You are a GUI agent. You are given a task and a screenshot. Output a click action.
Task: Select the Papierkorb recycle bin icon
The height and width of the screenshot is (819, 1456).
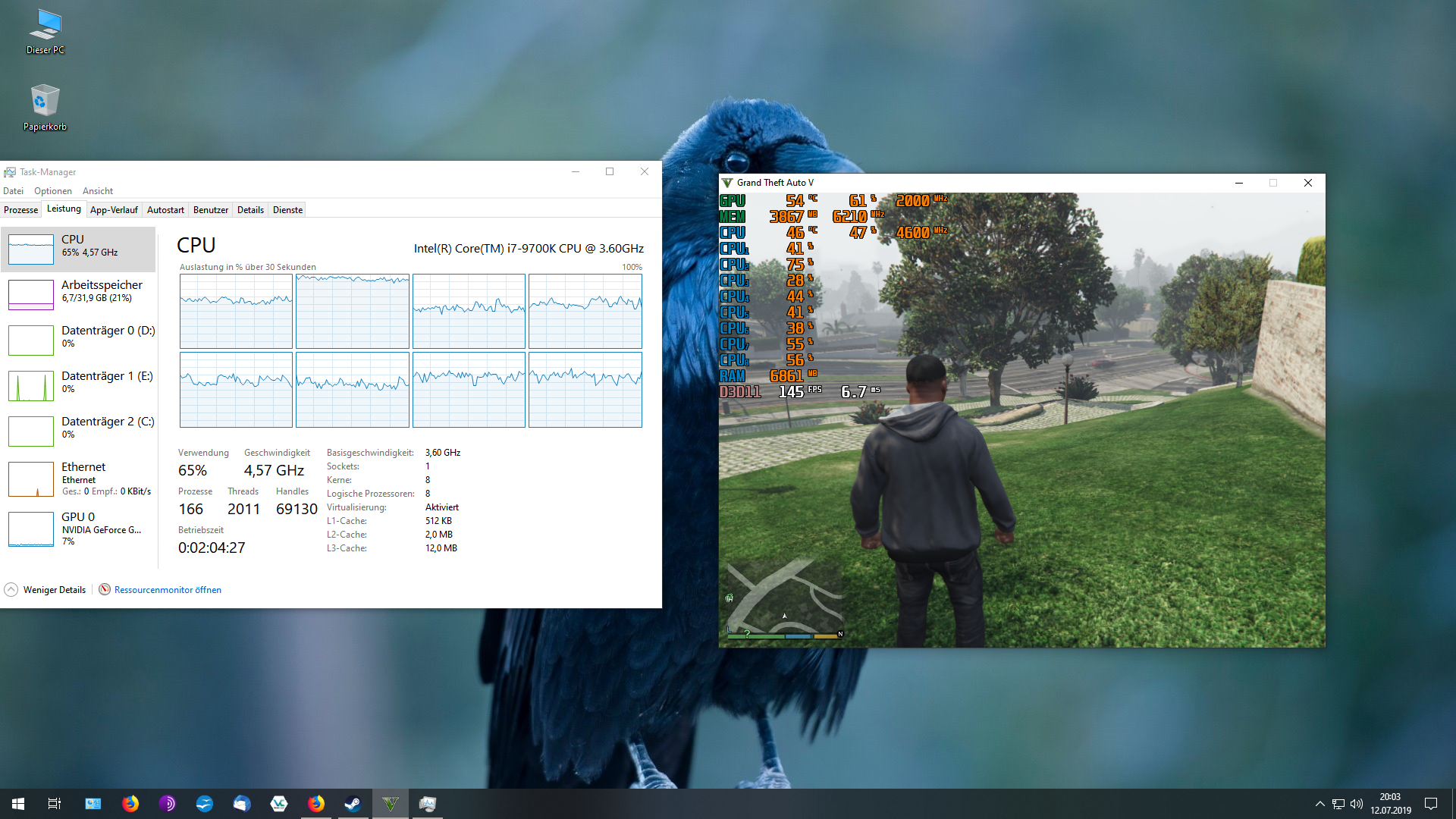[x=45, y=108]
